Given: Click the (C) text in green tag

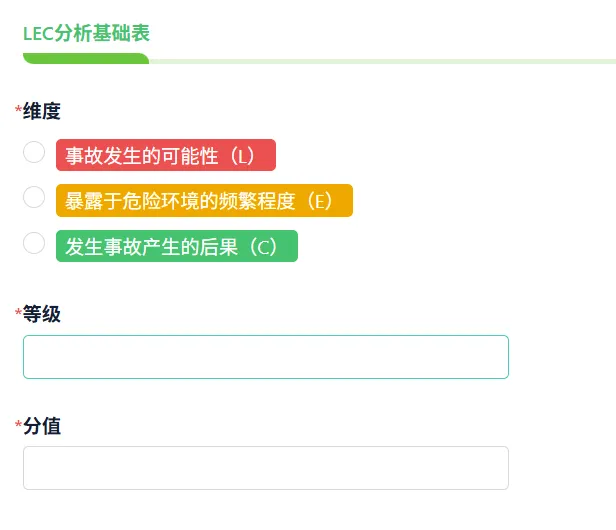Looking at the screenshot, I should click(x=264, y=247).
